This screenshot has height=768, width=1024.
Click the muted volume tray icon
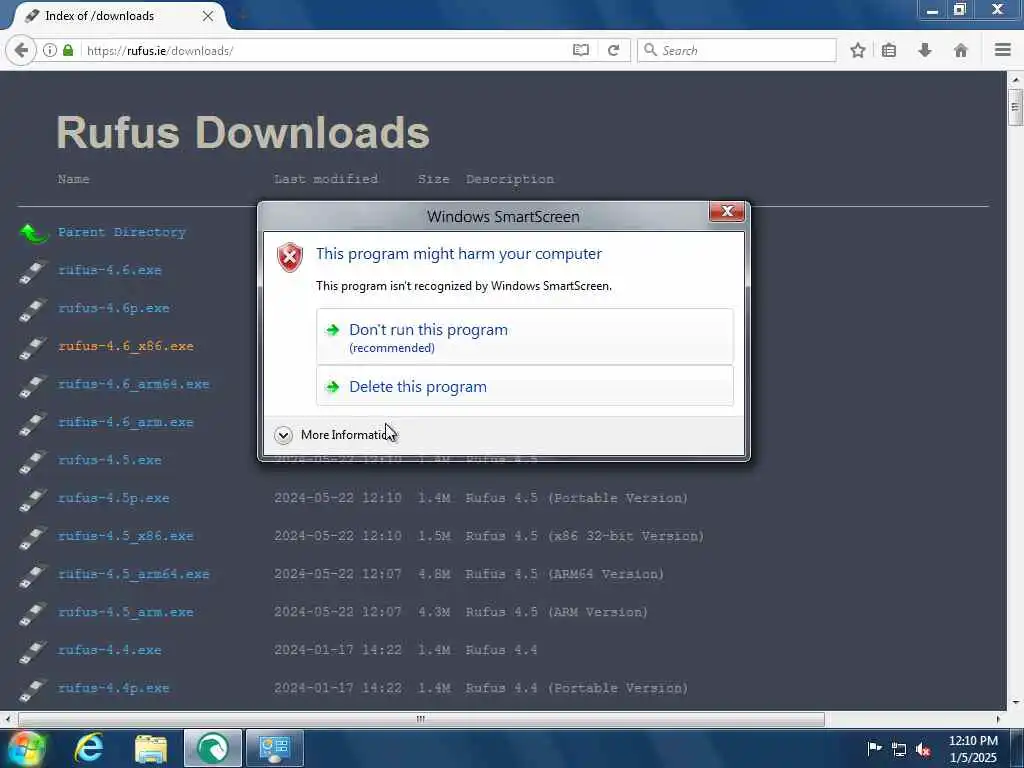pyautogui.click(x=923, y=750)
